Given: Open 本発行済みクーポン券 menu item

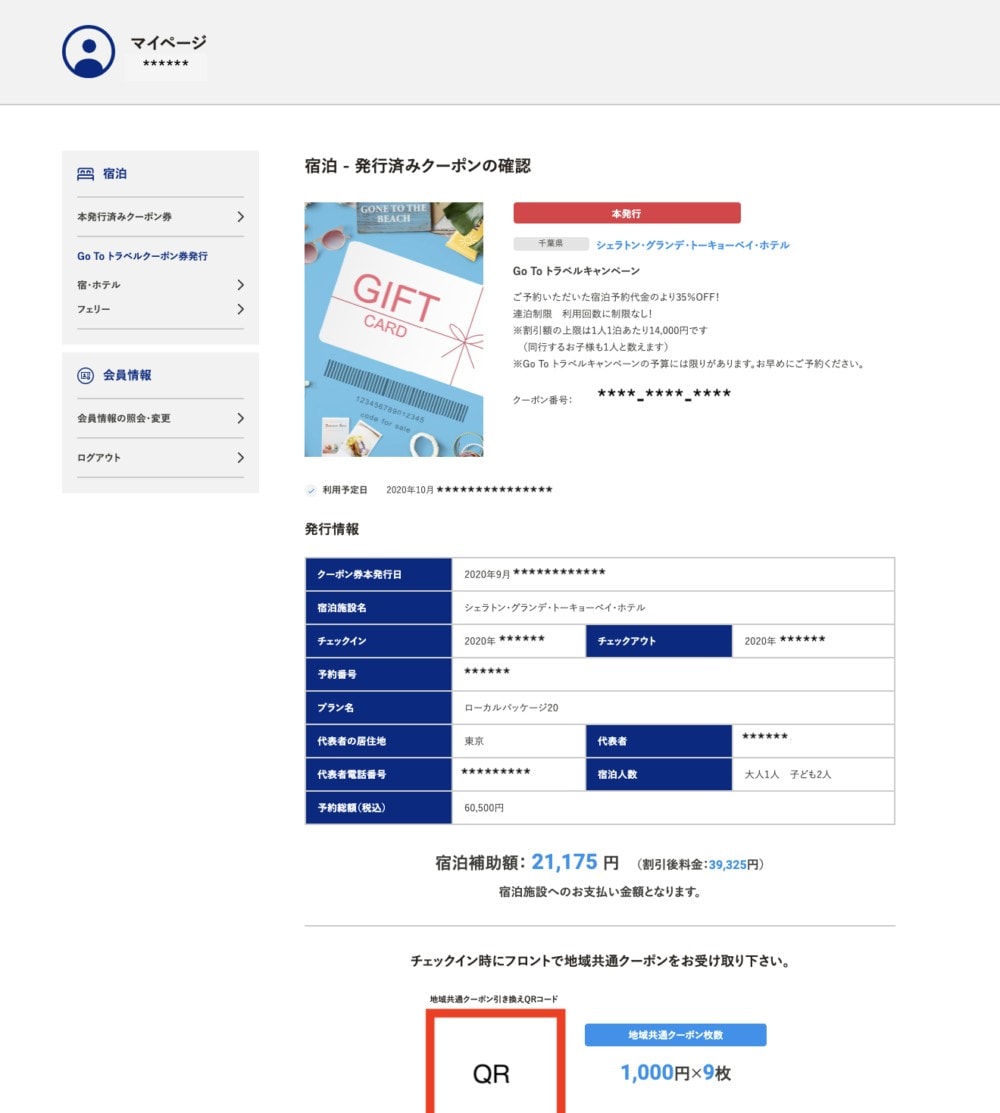Looking at the screenshot, I should tap(160, 216).
